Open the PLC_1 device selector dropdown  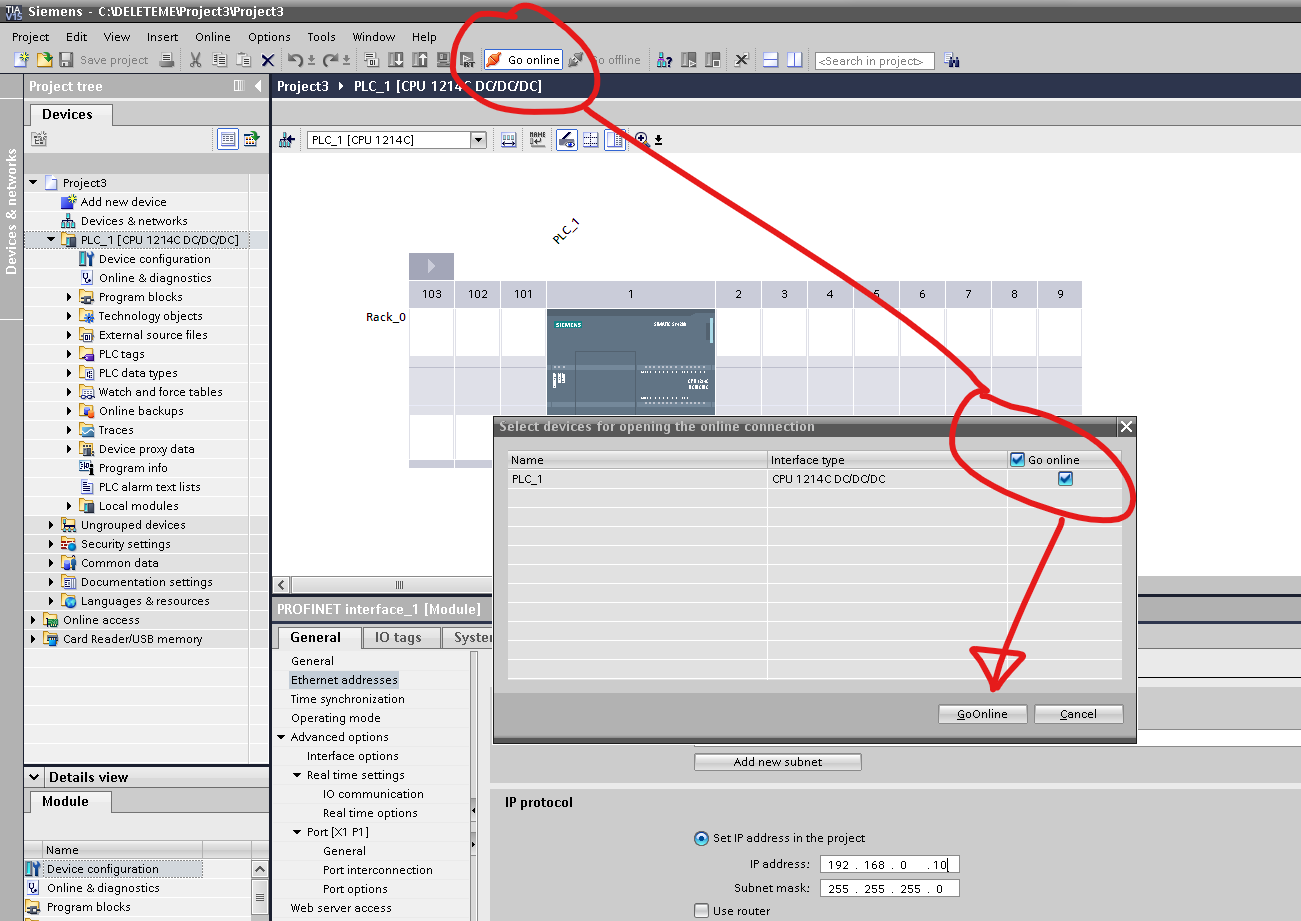478,140
